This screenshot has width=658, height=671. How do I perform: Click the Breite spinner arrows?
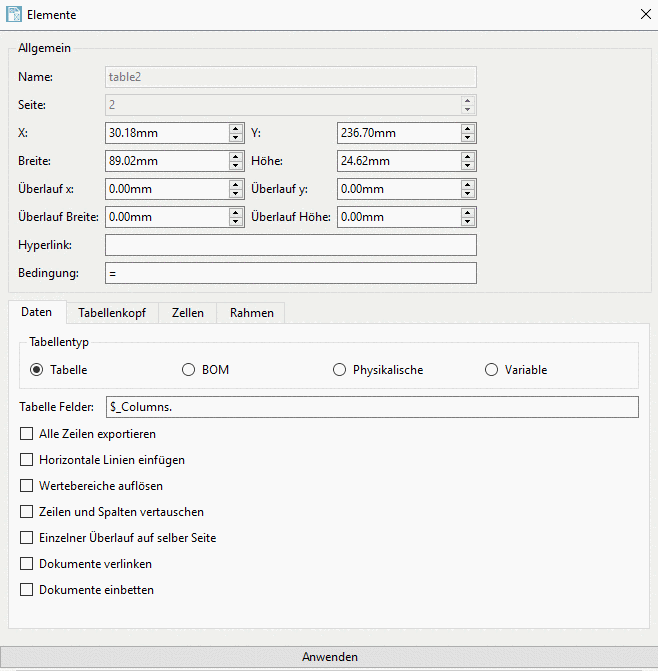click(236, 161)
